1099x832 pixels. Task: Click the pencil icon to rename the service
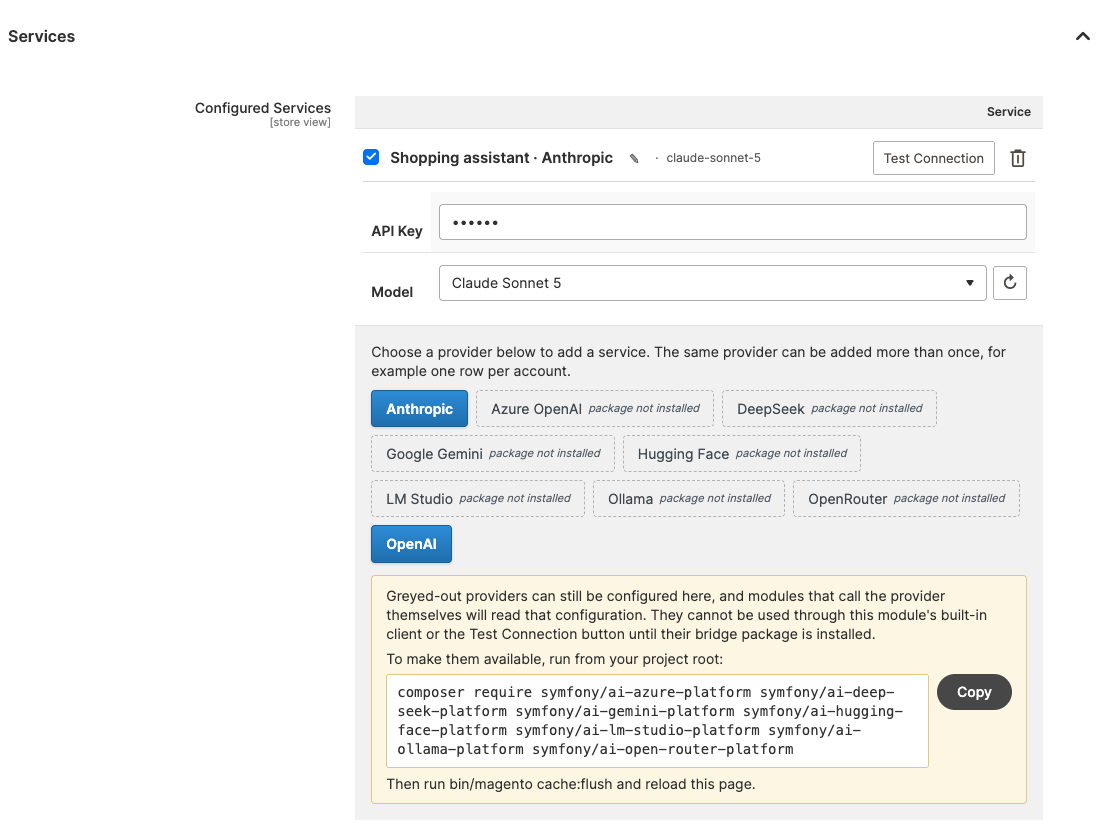(634, 158)
